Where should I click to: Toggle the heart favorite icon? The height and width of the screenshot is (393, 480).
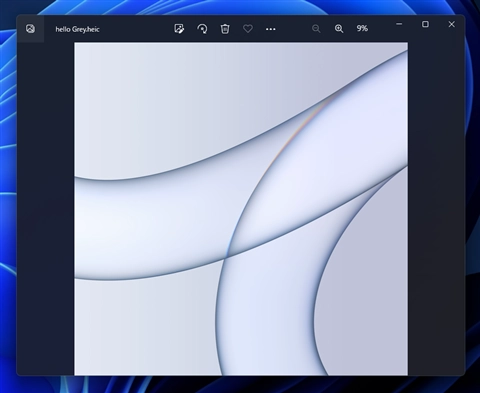tap(248, 29)
